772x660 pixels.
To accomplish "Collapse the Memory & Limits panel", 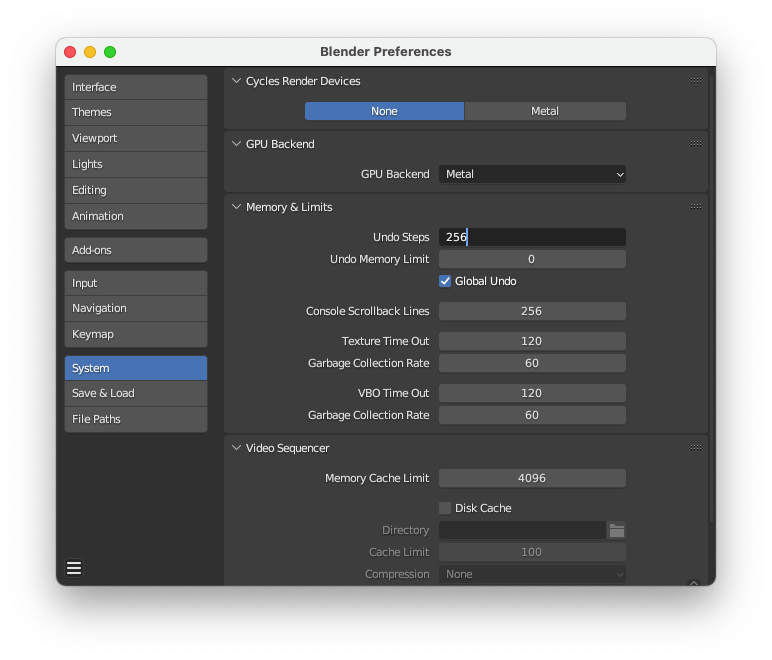I will [236, 207].
